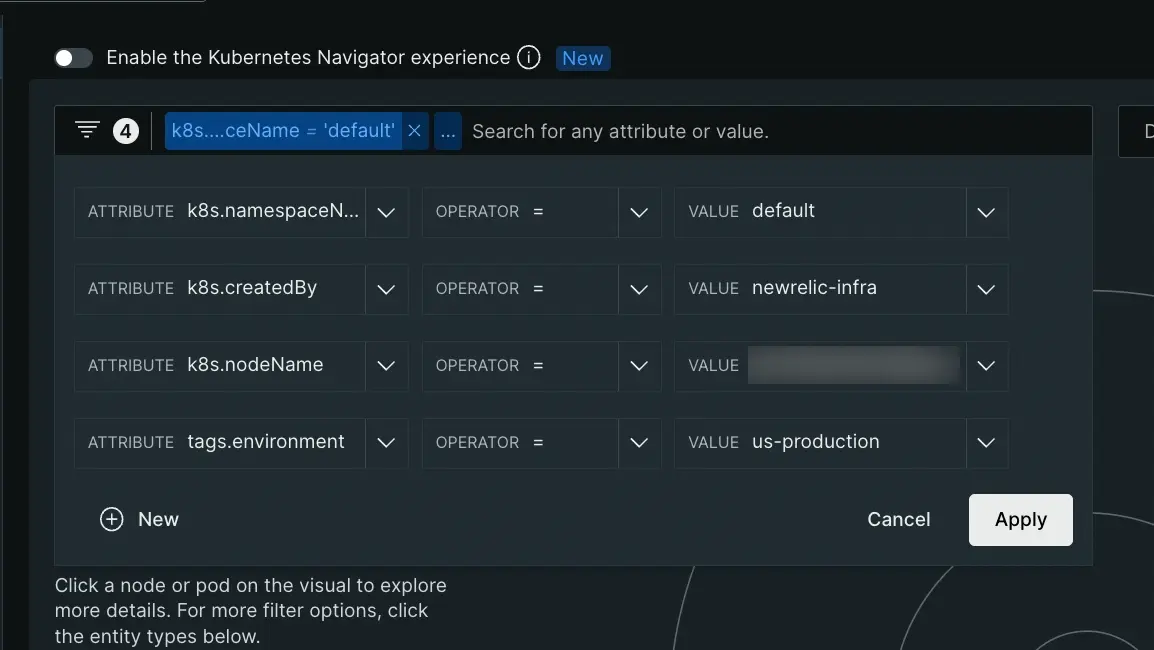The image size is (1154, 650).
Task: Click the plus icon to add new filter
Action: pyautogui.click(x=112, y=520)
